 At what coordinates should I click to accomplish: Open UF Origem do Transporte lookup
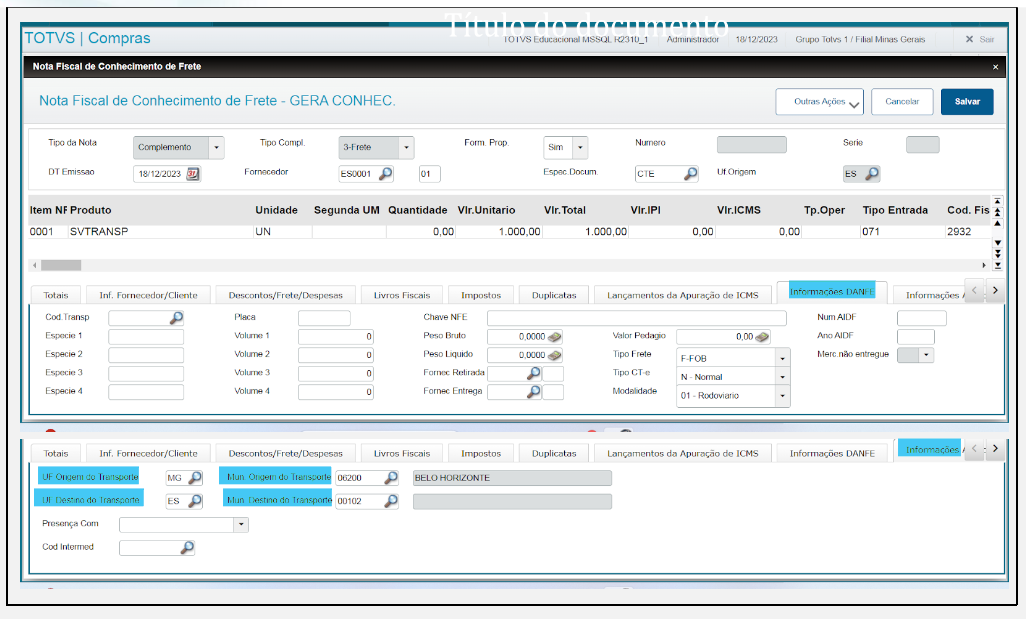[x=195, y=478]
